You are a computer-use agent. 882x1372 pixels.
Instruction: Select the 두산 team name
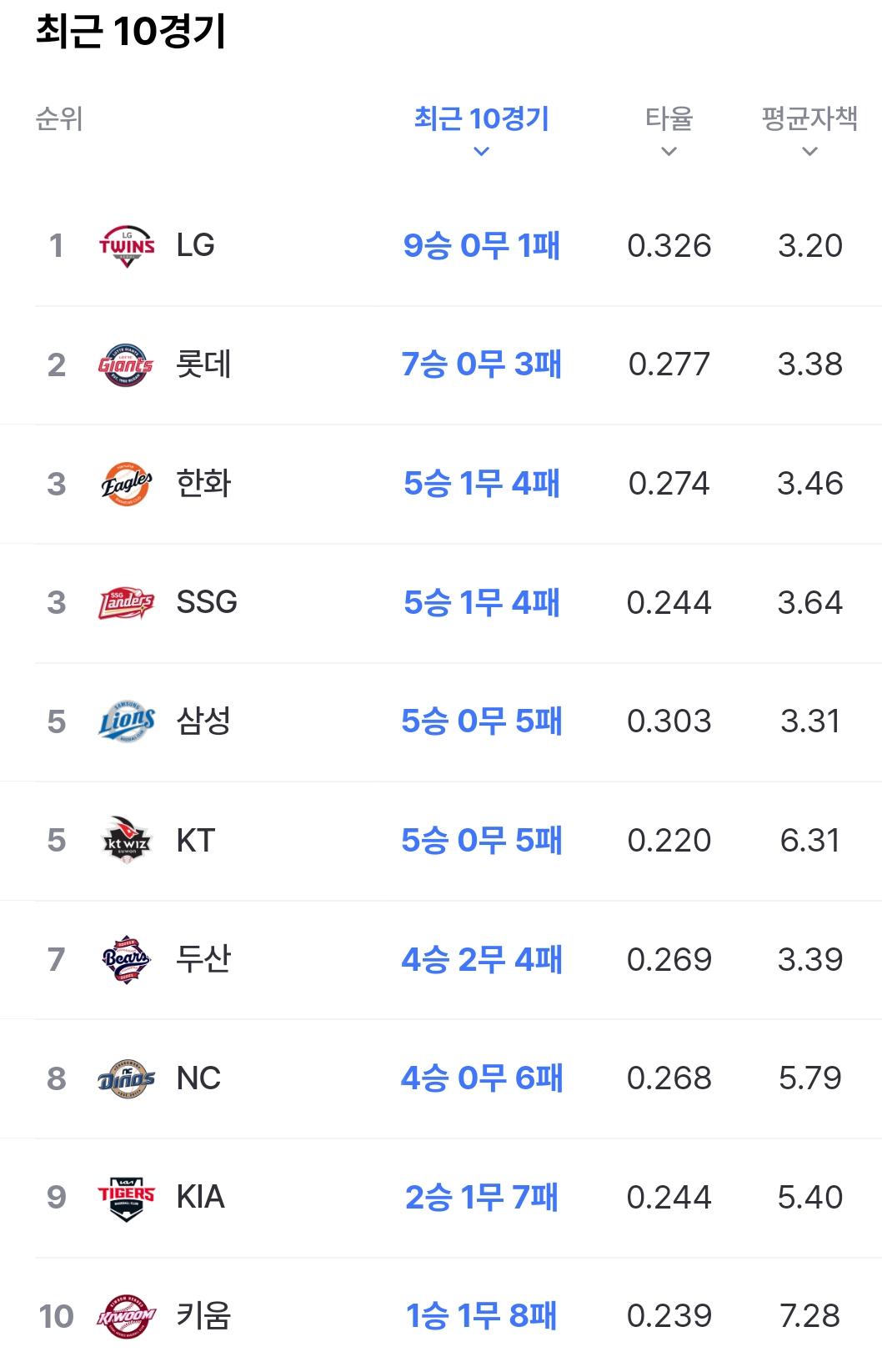[203, 959]
